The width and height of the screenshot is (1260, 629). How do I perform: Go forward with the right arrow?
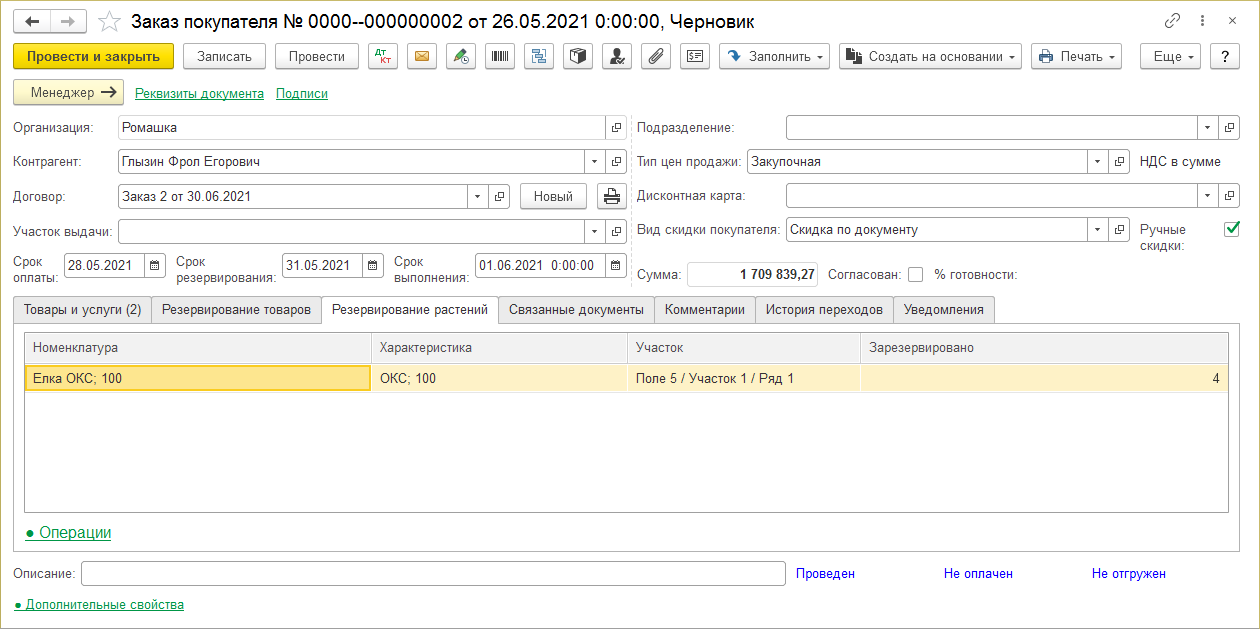68,21
